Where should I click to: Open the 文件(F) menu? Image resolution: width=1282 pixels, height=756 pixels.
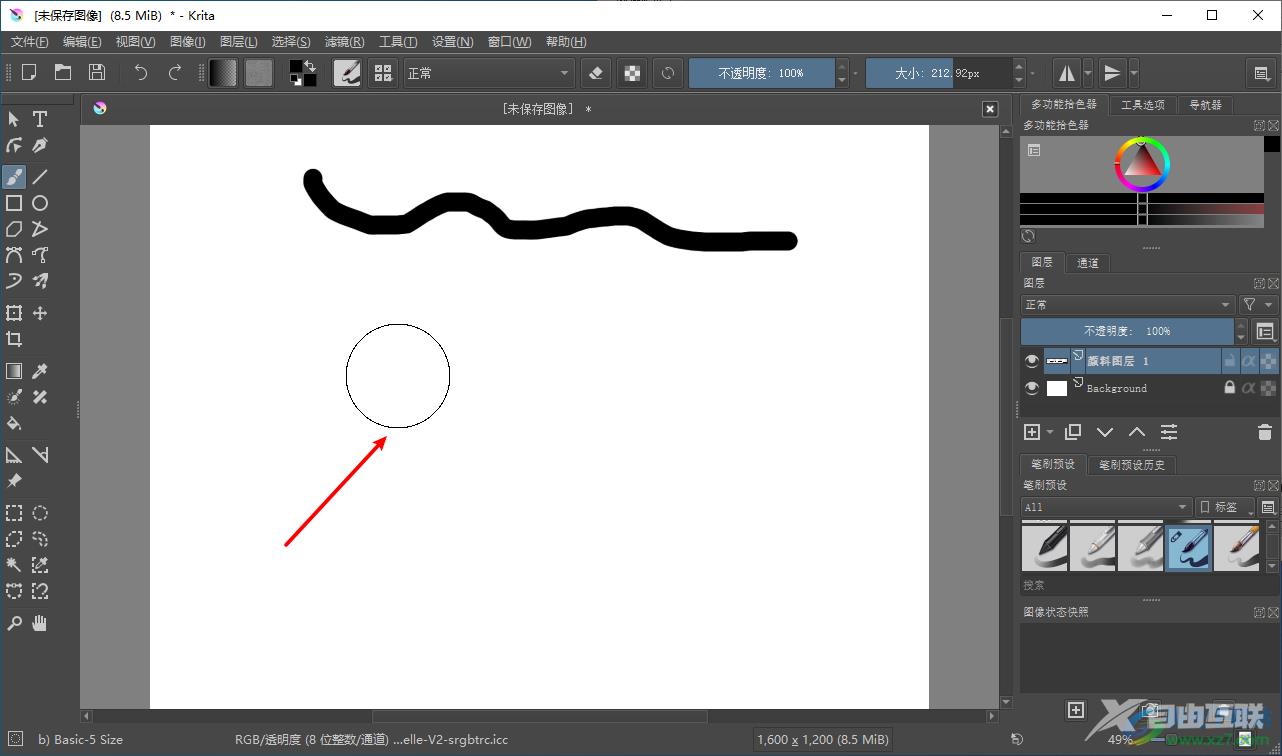(29, 42)
